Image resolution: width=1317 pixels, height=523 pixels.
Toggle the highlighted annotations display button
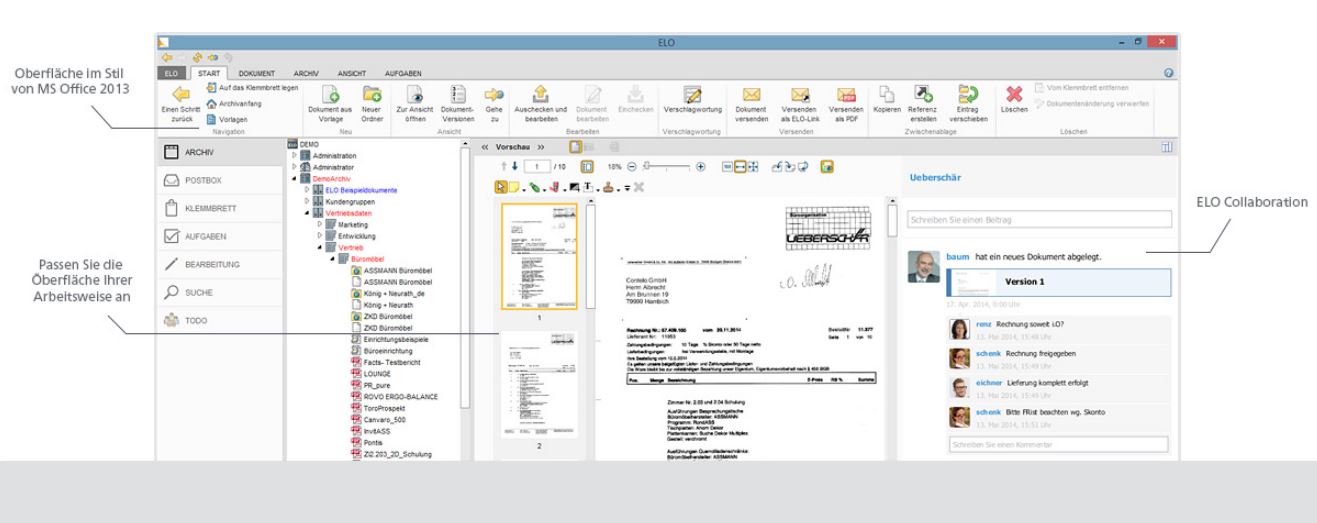826,167
